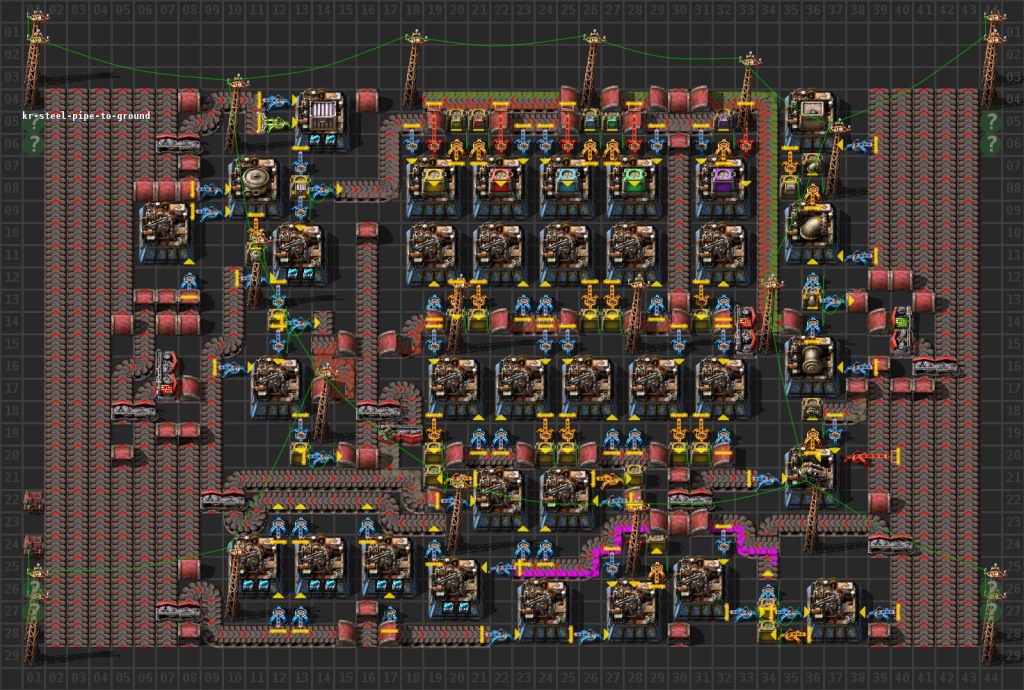Click the top power pole under column 33
The image size is (1024, 690).
click(x=748, y=91)
